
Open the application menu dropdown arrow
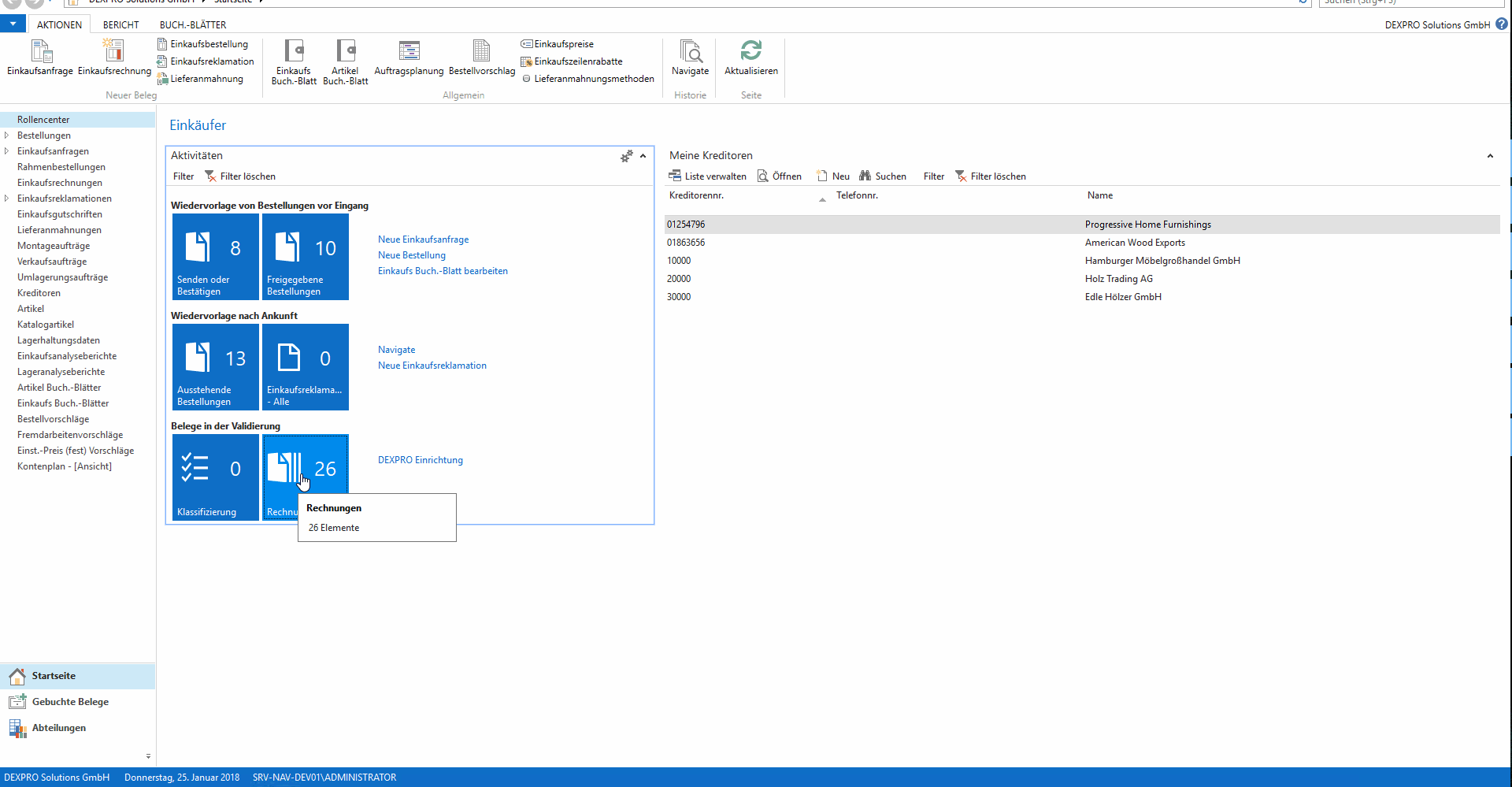pos(13,24)
